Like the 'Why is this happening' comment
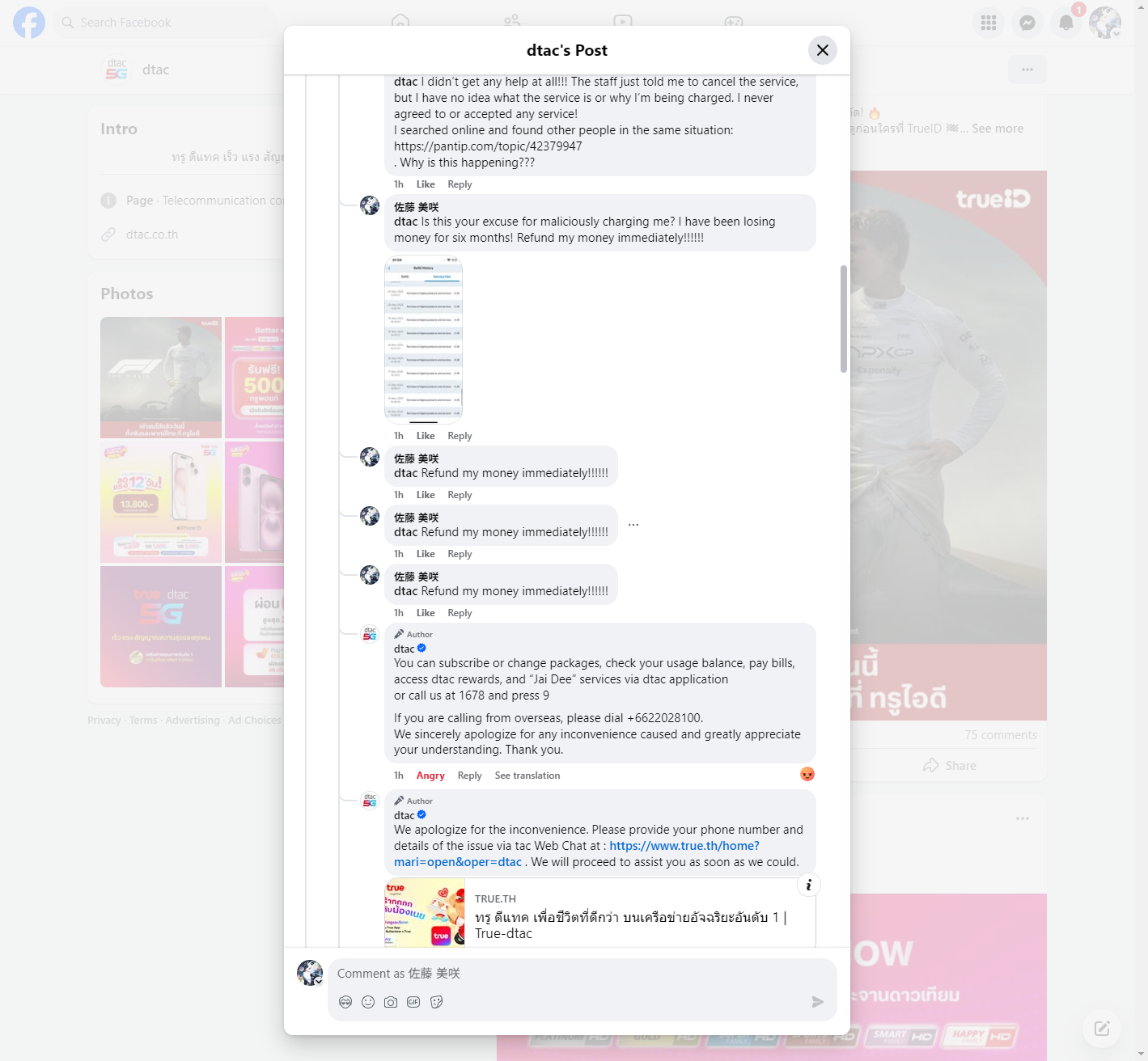Image resolution: width=1148 pixels, height=1061 pixels. [426, 184]
